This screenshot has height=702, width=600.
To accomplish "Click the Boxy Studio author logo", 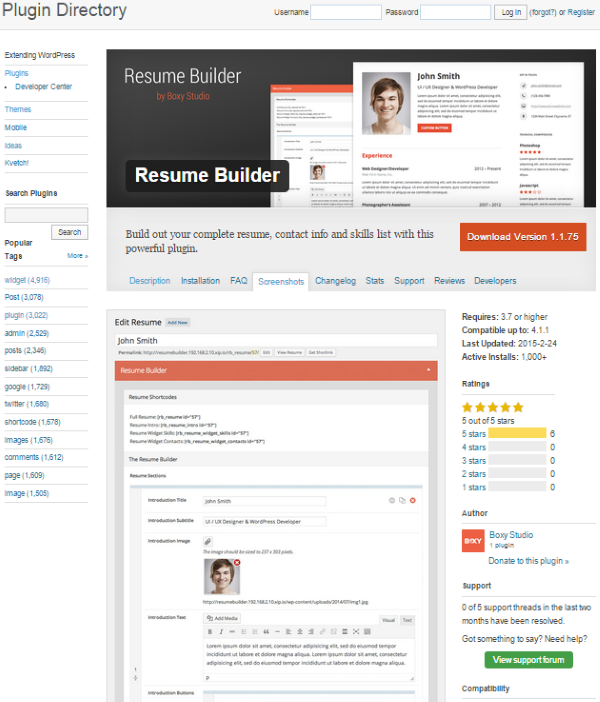I will coord(473,540).
